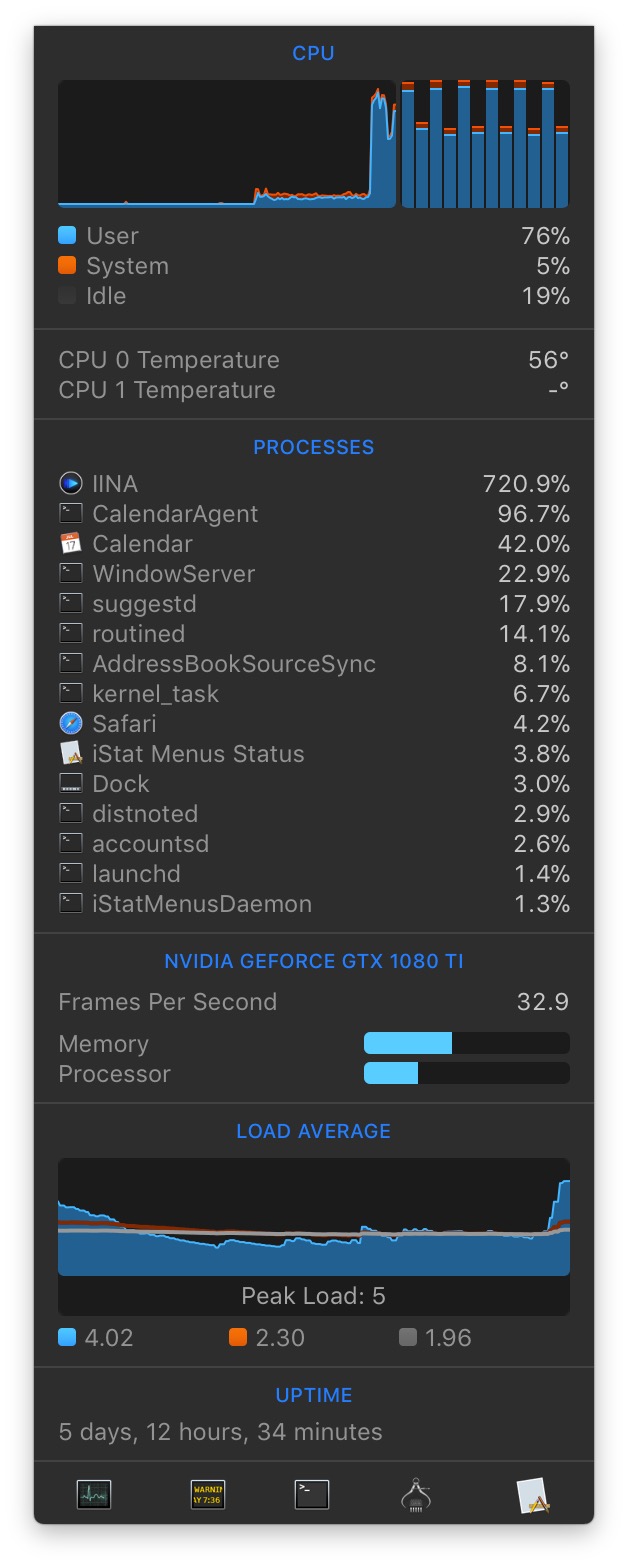
Task: Click the CPU usage history graph
Action: pos(227,144)
